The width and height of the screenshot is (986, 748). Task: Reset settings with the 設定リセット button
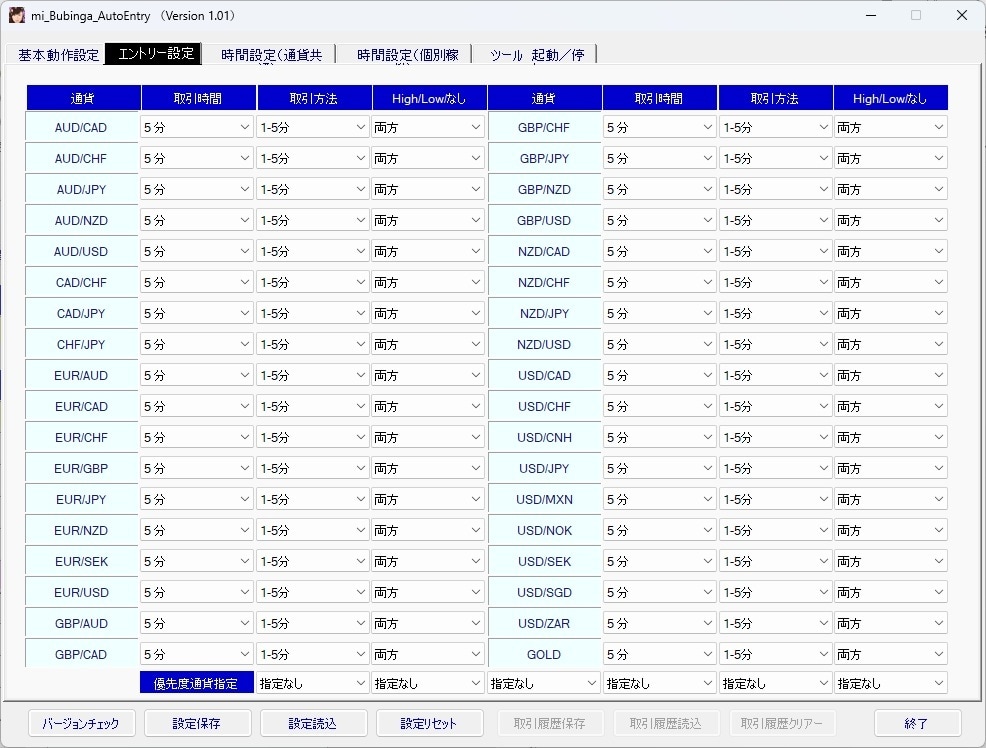click(x=429, y=723)
